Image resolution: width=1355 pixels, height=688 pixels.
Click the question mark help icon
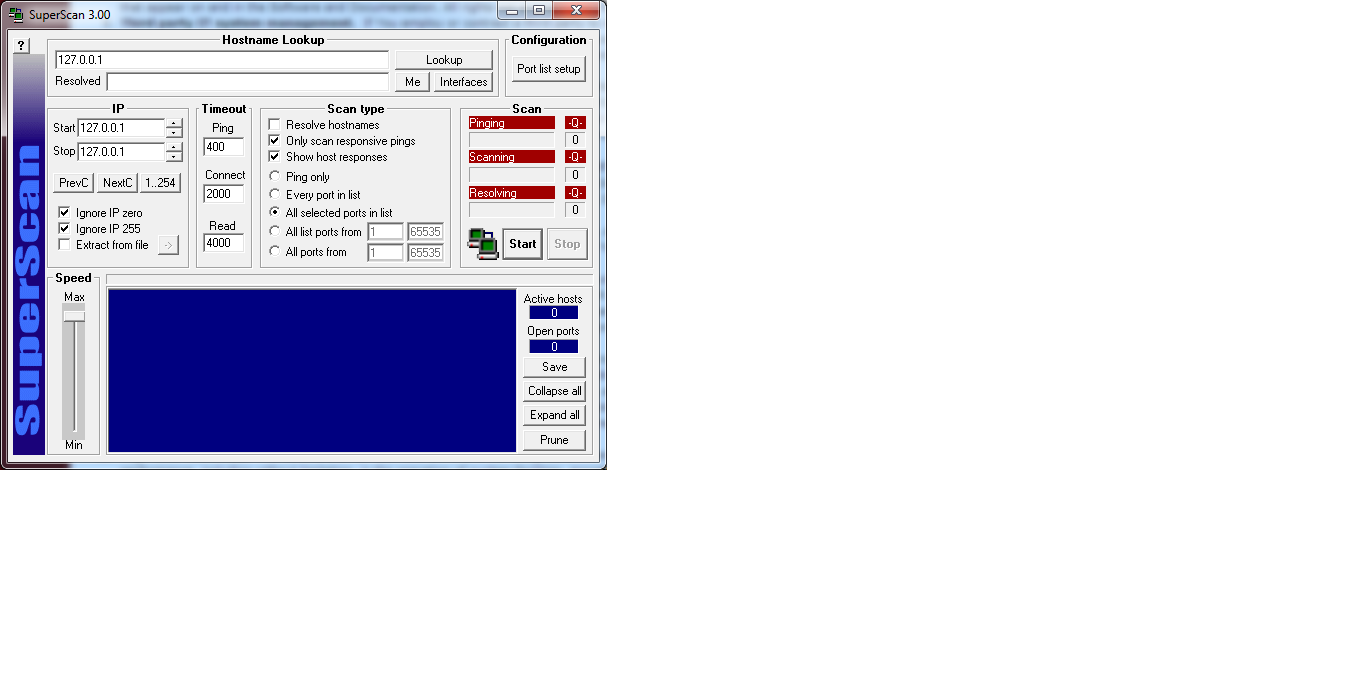click(x=22, y=46)
